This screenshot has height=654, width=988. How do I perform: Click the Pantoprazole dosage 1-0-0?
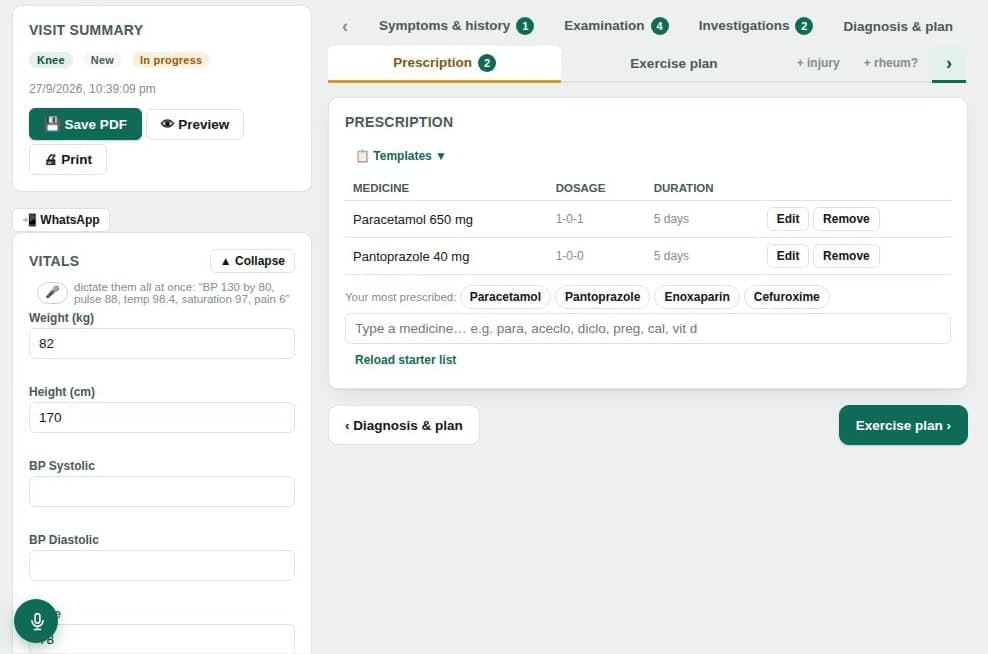569,256
